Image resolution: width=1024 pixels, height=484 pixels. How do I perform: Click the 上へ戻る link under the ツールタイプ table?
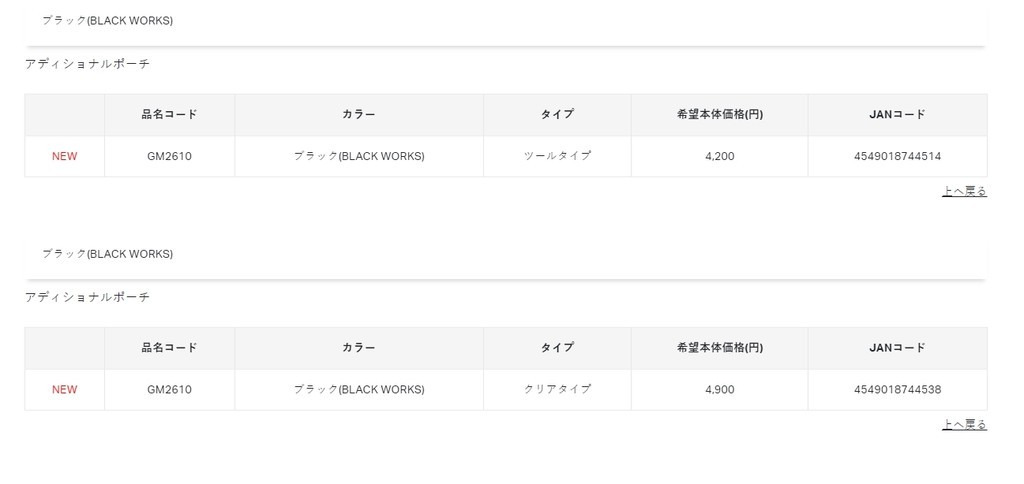pyautogui.click(x=964, y=191)
